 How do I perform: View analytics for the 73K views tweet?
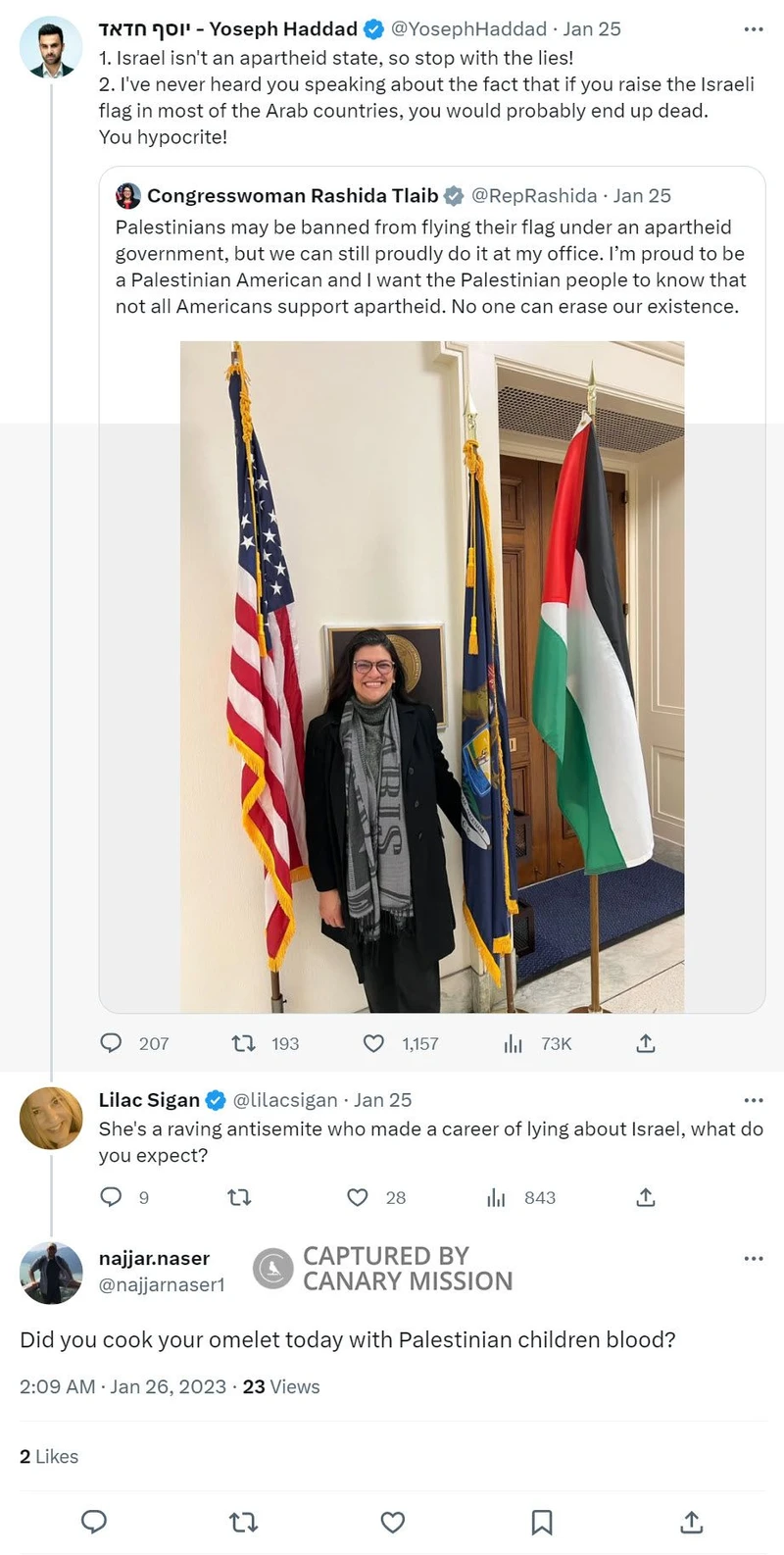tap(514, 1043)
